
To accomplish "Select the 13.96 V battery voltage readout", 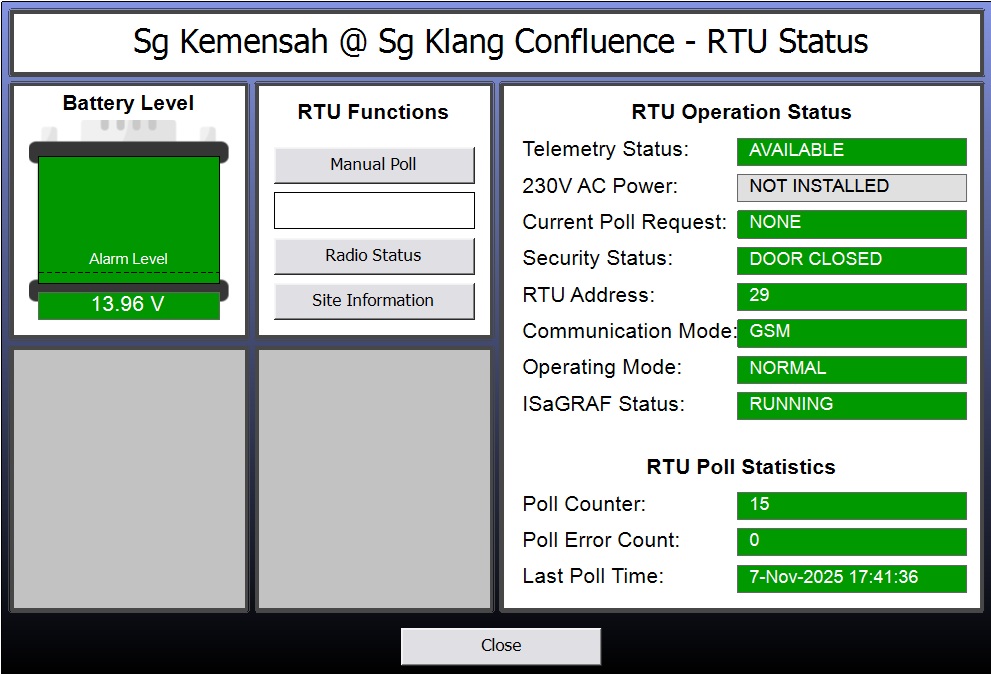I will [x=129, y=305].
